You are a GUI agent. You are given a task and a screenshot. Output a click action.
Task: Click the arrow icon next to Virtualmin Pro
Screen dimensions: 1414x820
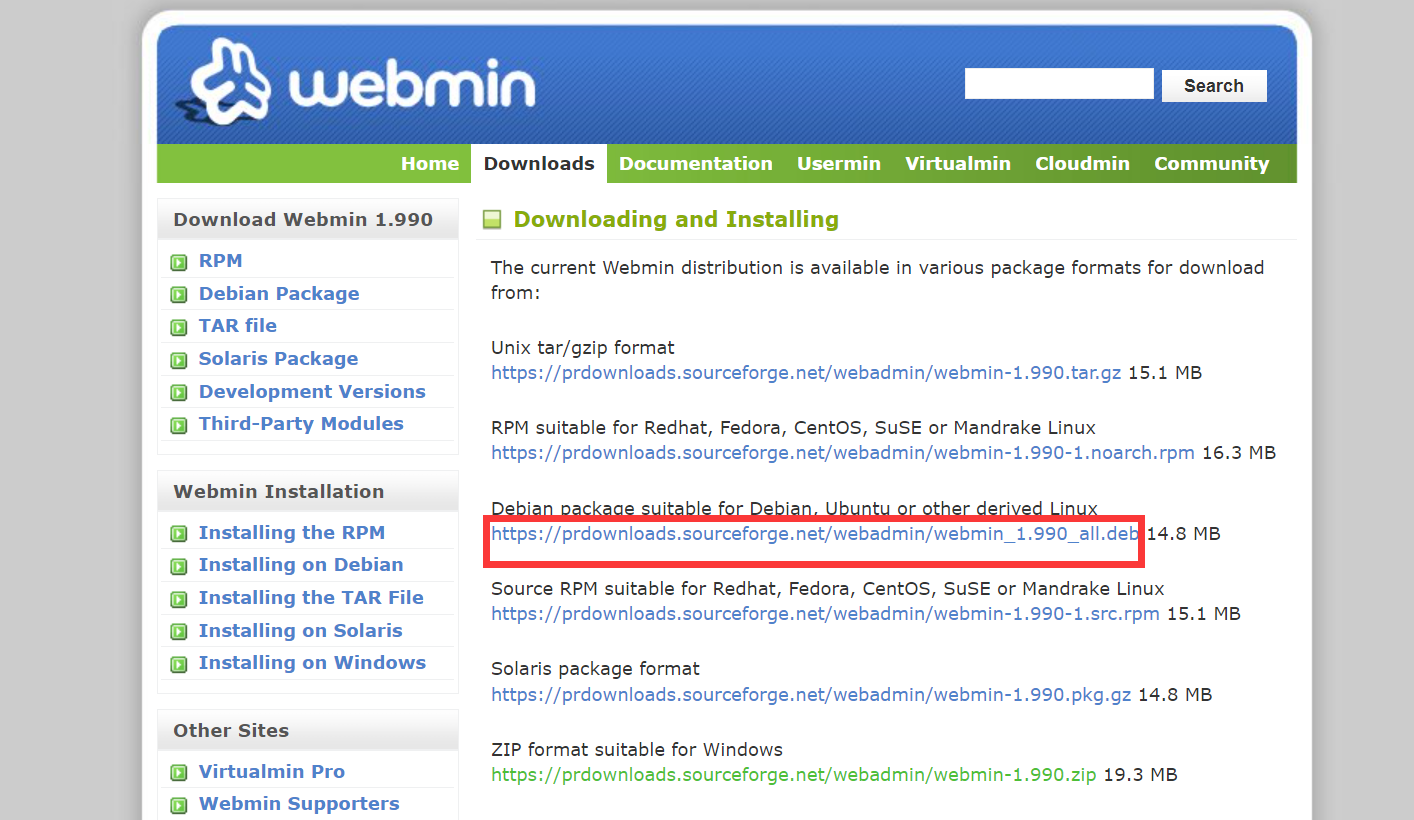[178, 771]
